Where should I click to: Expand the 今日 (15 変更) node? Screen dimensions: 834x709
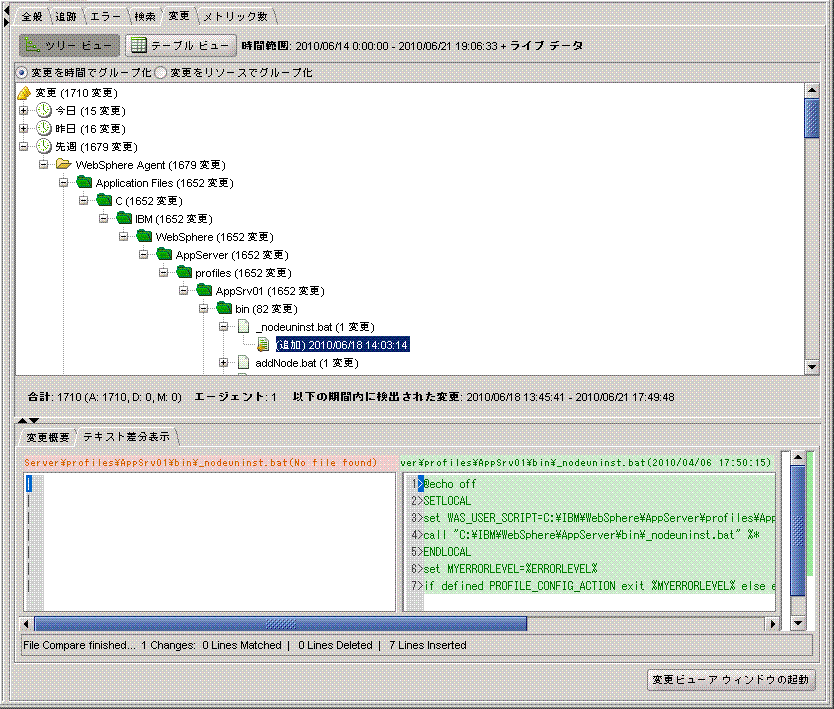23,111
